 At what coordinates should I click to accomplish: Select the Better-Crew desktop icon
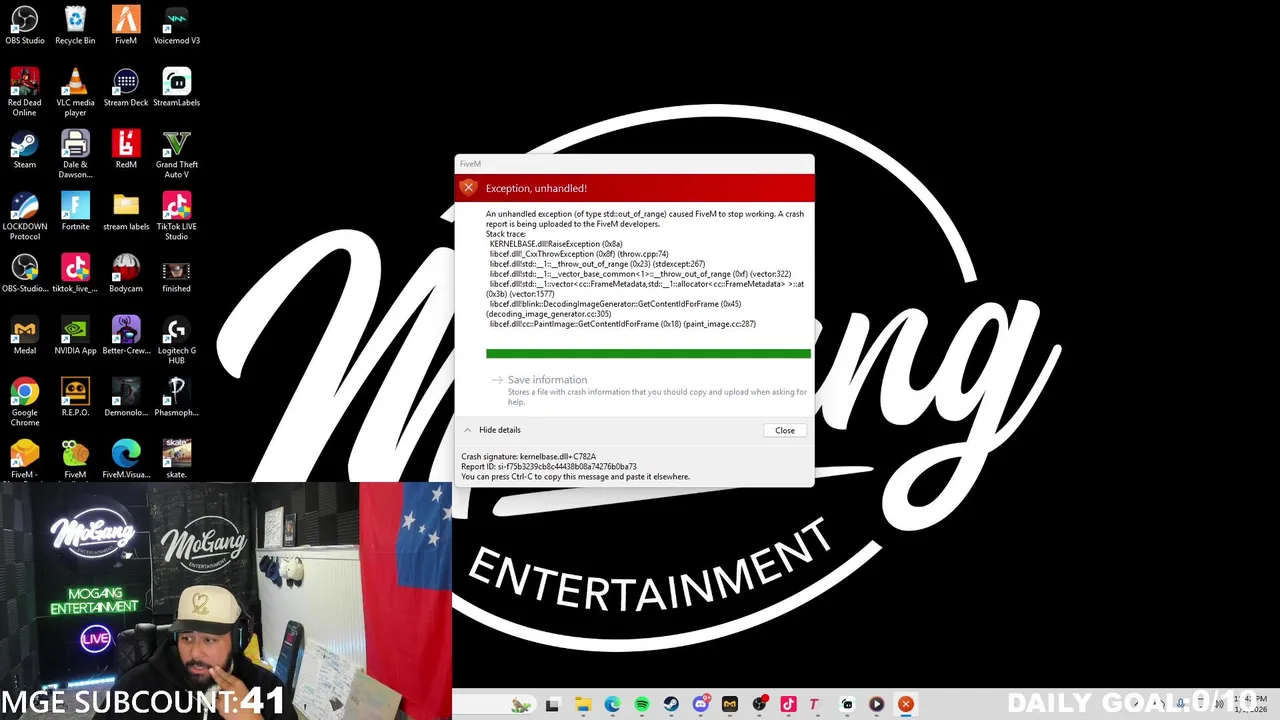point(126,336)
